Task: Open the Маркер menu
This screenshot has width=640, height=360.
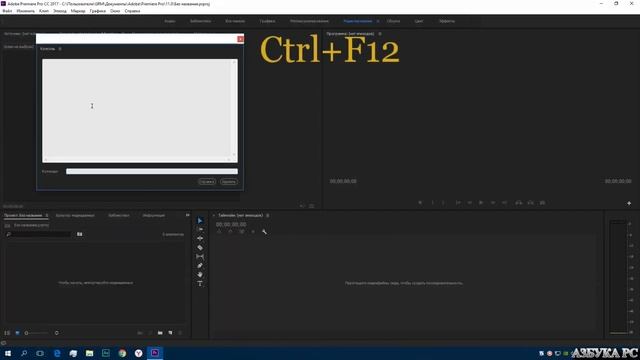Action: click(x=78, y=11)
